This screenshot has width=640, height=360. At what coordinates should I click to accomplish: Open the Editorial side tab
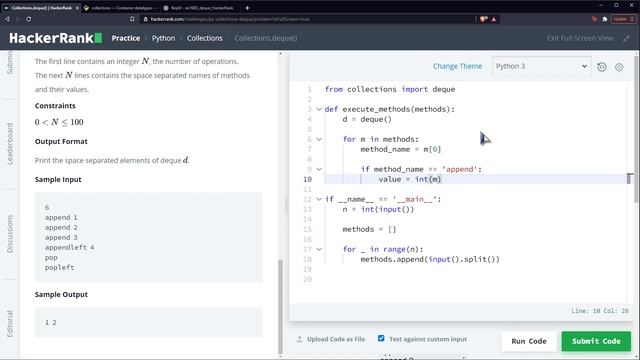pos(10,324)
